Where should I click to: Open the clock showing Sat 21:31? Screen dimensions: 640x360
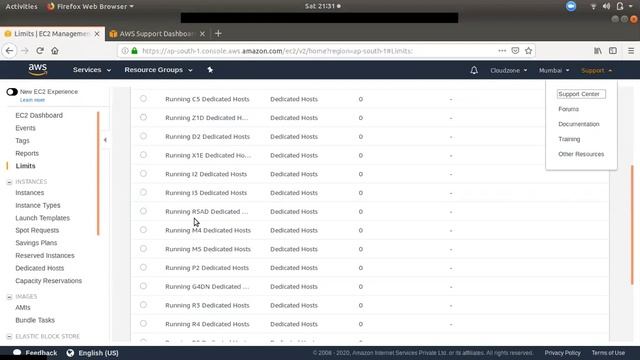click(322, 6)
